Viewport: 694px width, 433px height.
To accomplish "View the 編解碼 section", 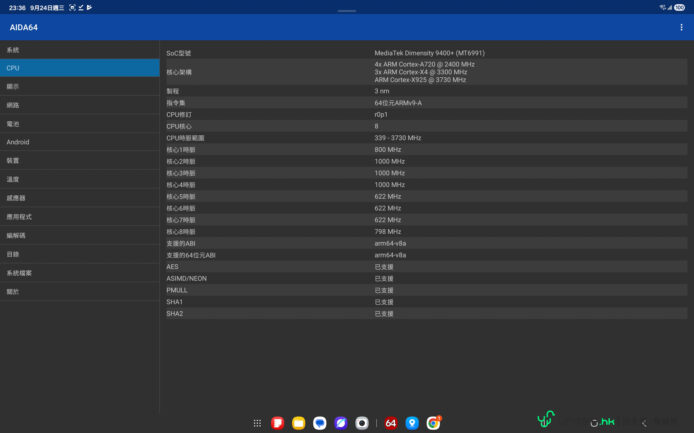I will click(80, 235).
